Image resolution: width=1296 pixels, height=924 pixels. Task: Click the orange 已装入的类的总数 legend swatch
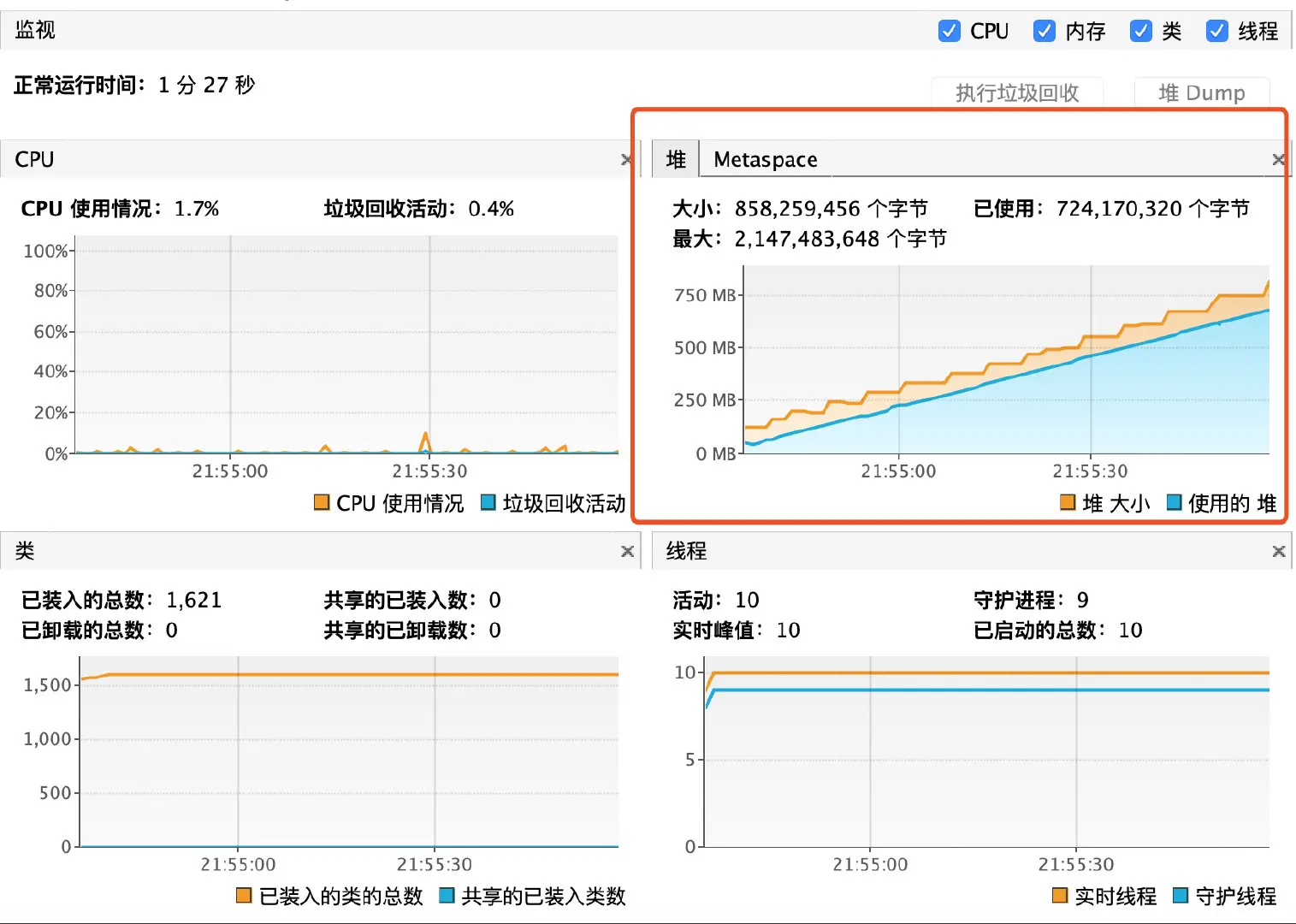(244, 895)
